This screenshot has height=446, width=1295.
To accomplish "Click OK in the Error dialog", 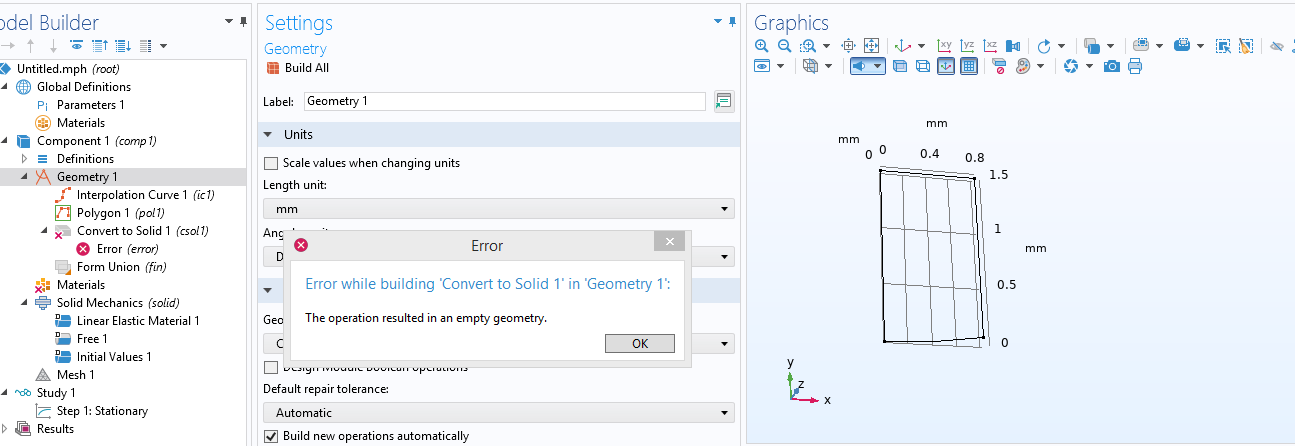I will (639, 343).
